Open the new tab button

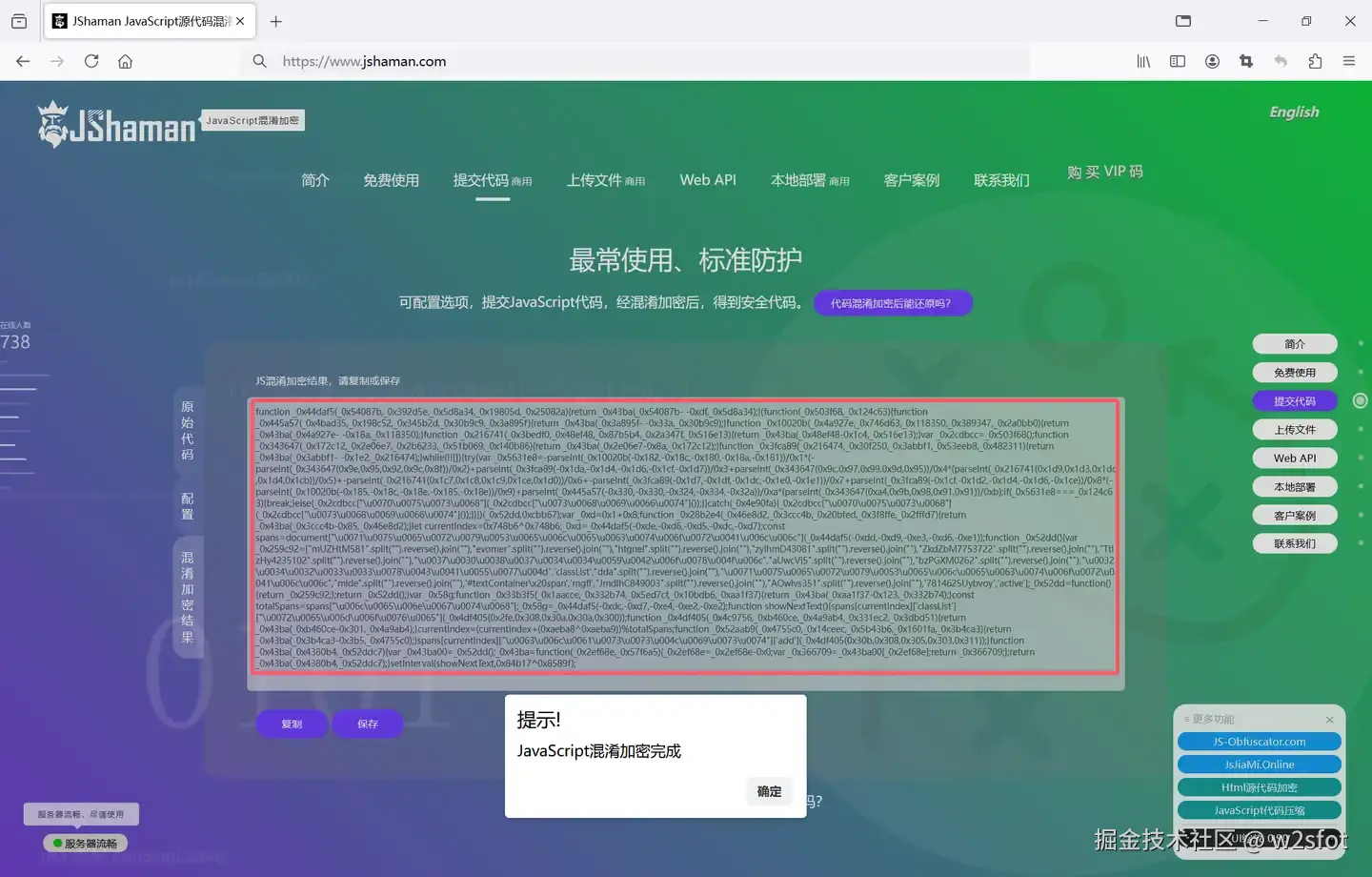pos(276,21)
